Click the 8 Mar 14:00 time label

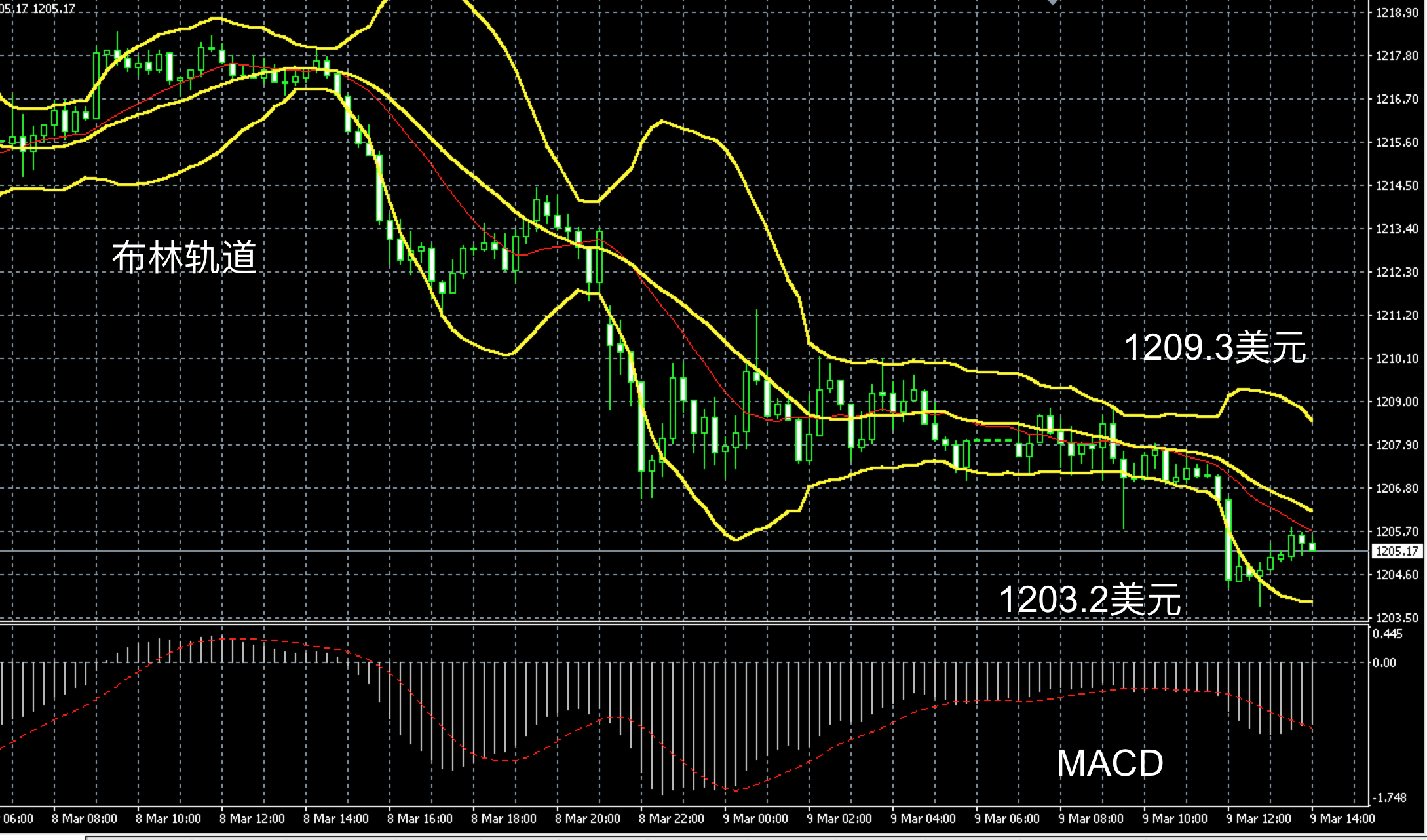coord(336,819)
